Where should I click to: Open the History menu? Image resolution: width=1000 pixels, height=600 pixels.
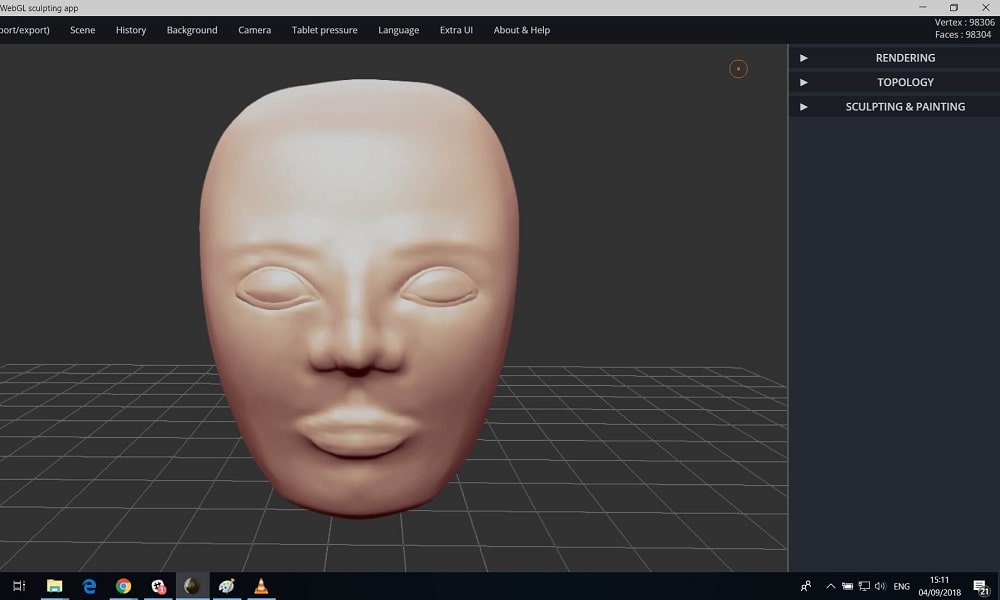pos(131,30)
